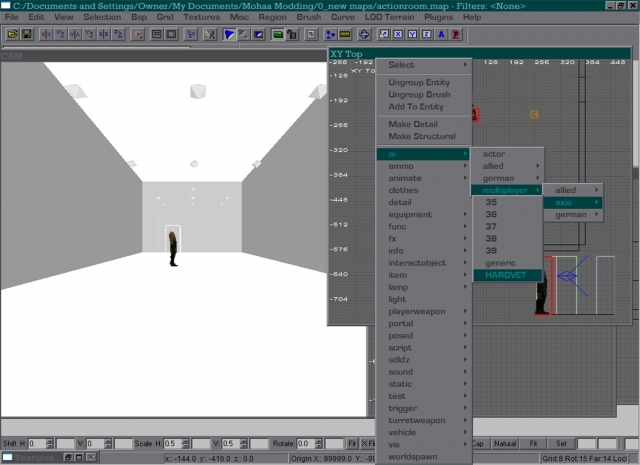This screenshot has height=465, width=640.
Task: Click the scale Z toolbar icon
Action: (427, 34)
